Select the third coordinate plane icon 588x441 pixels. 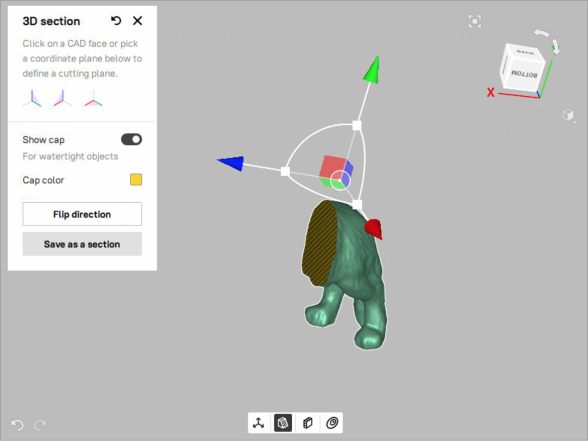point(93,99)
